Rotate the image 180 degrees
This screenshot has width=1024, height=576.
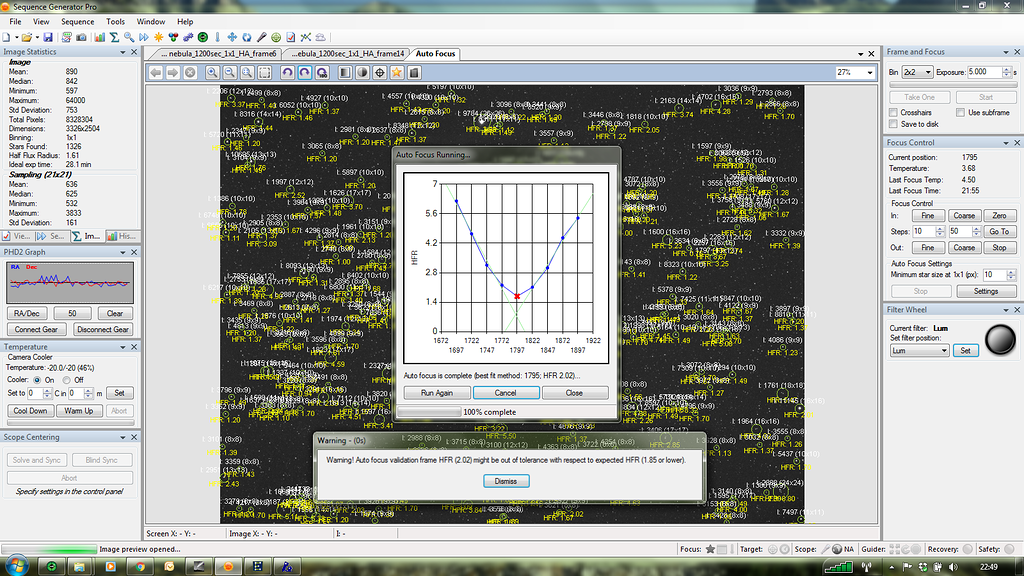click(x=322, y=72)
